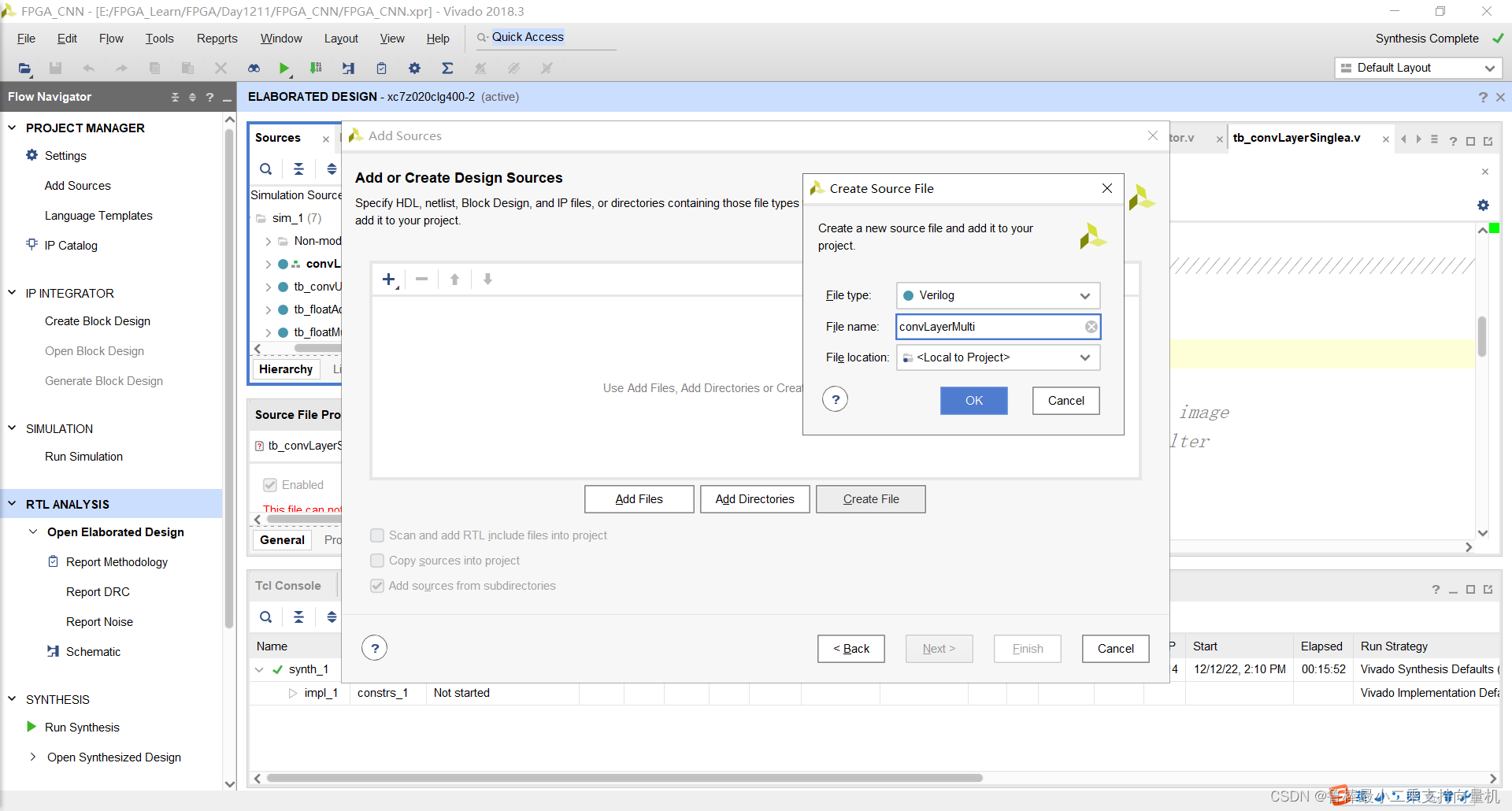Click search icon in Sources panel
The height and width of the screenshot is (811, 1512).
tap(266, 168)
